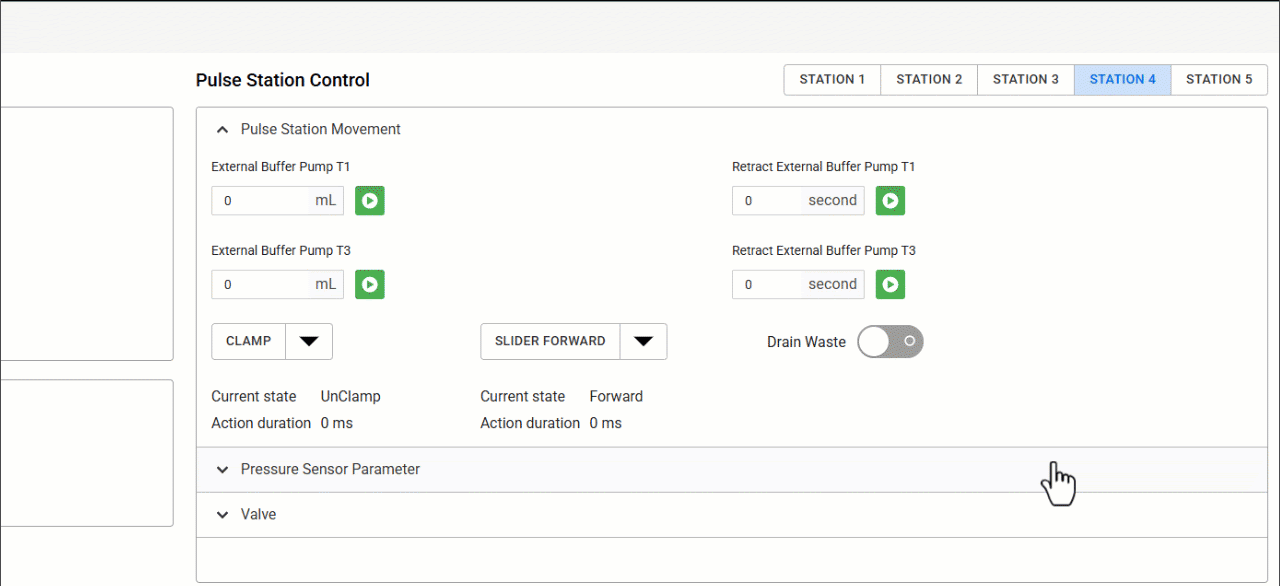
Task: Start Retract External Buffer Pump T1
Action: 890,201
